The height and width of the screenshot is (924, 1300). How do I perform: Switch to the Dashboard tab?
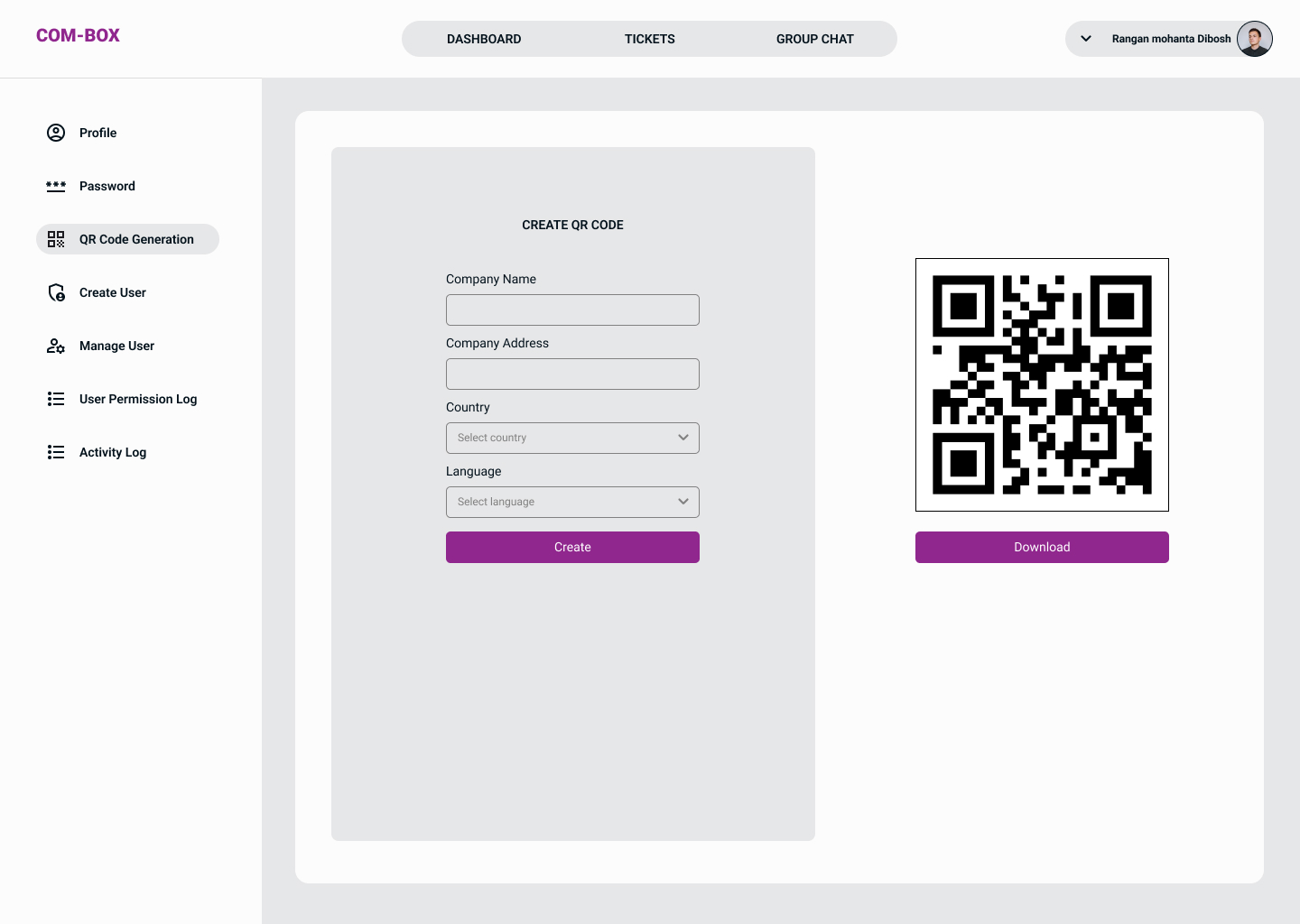[x=484, y=39]
